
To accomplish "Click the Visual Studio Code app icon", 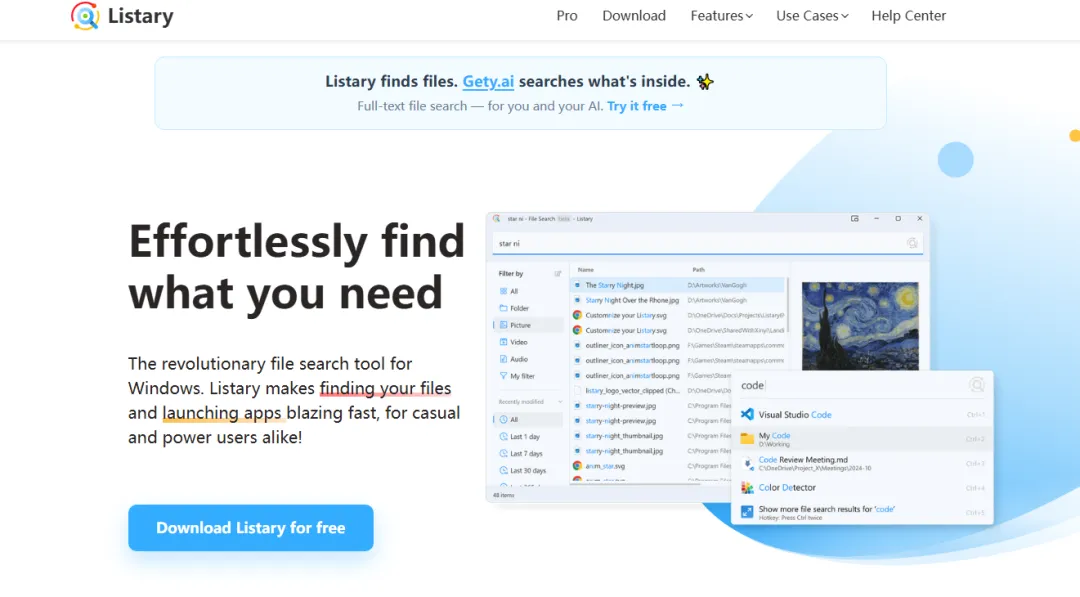I will (x=747, y=415).
